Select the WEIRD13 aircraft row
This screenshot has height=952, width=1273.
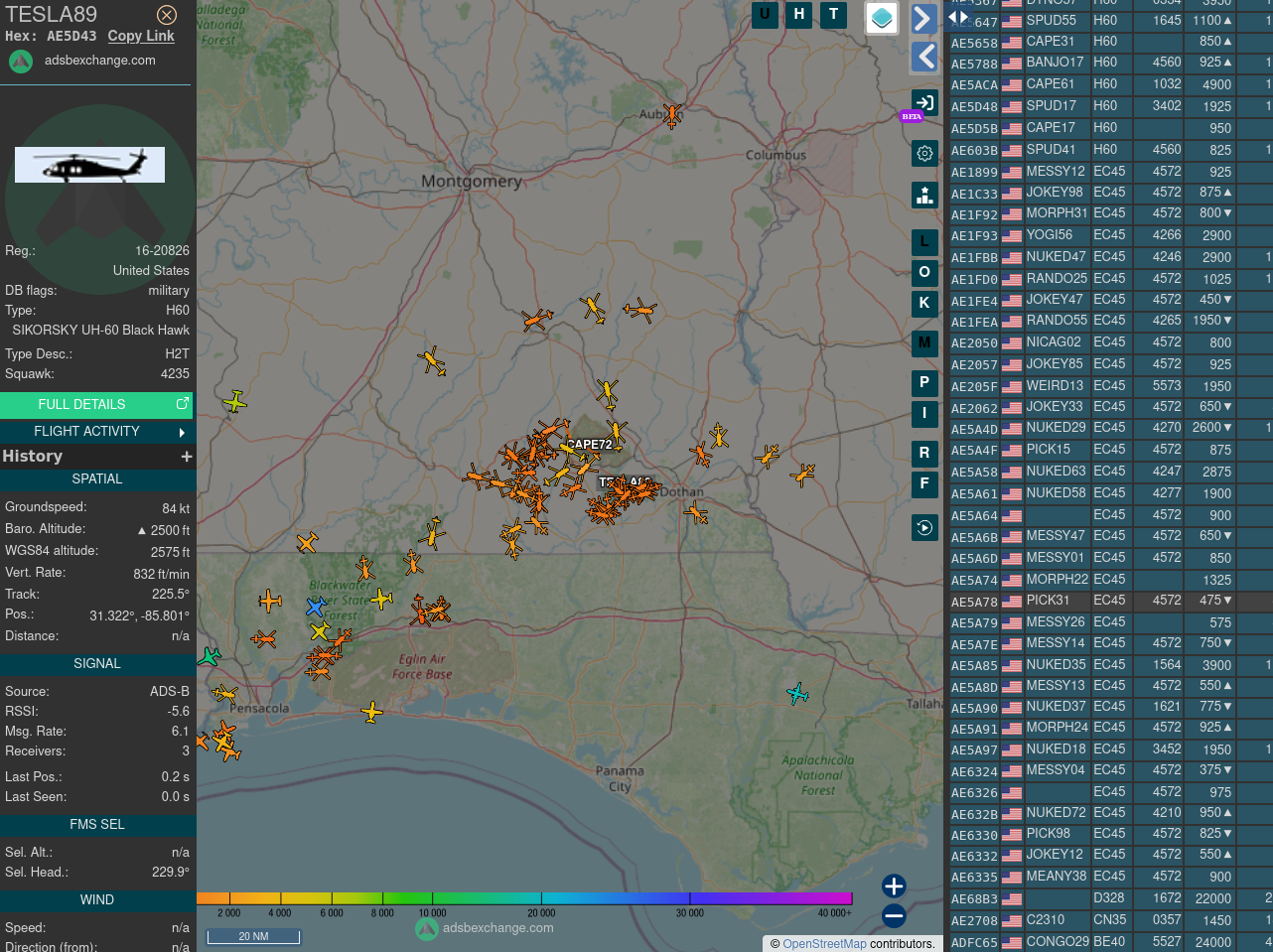coord(1110,386)
